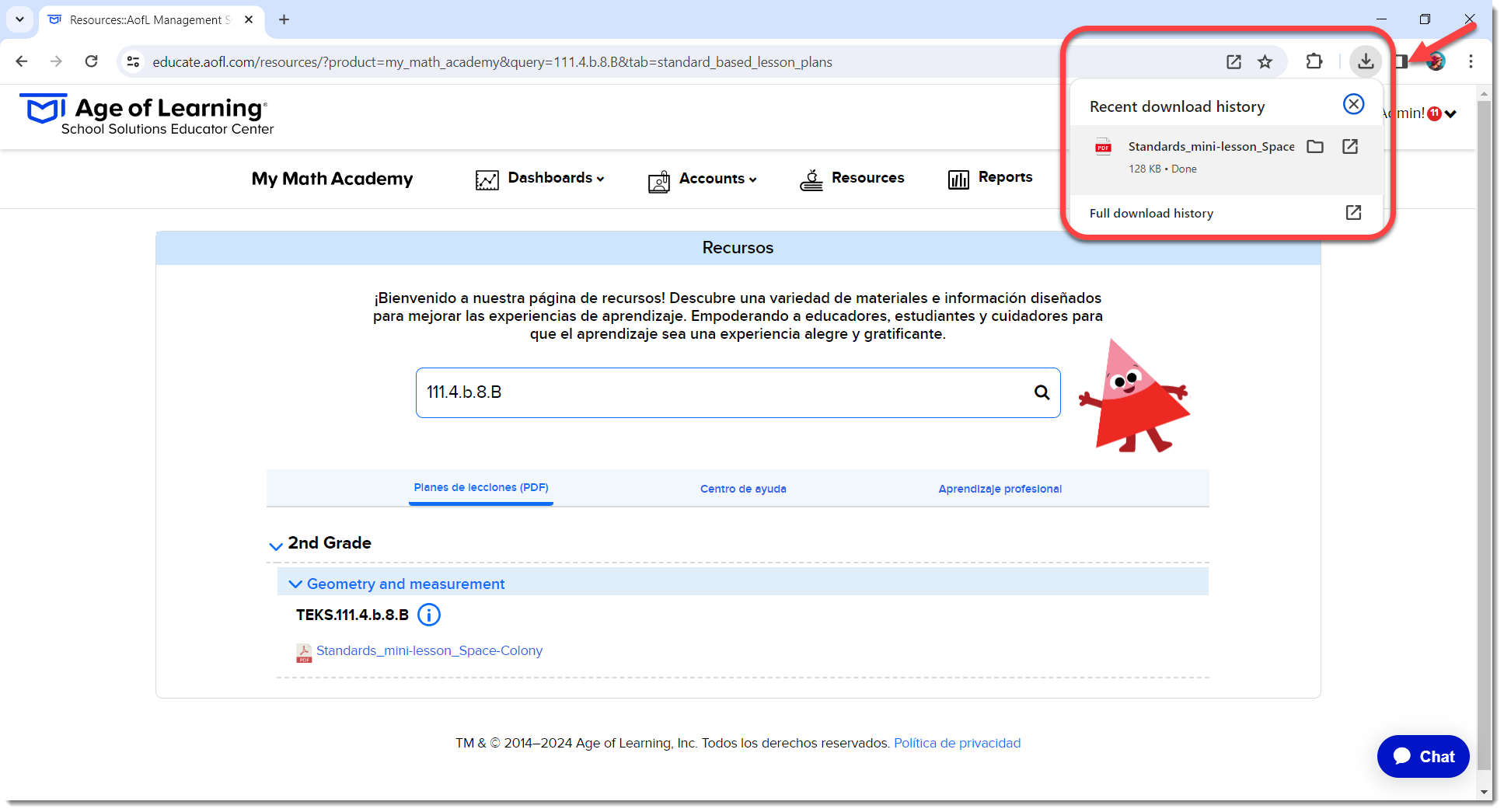Click the browser Forward arrow
Screen dimensions: 1504x812
(x=56, y=61)
